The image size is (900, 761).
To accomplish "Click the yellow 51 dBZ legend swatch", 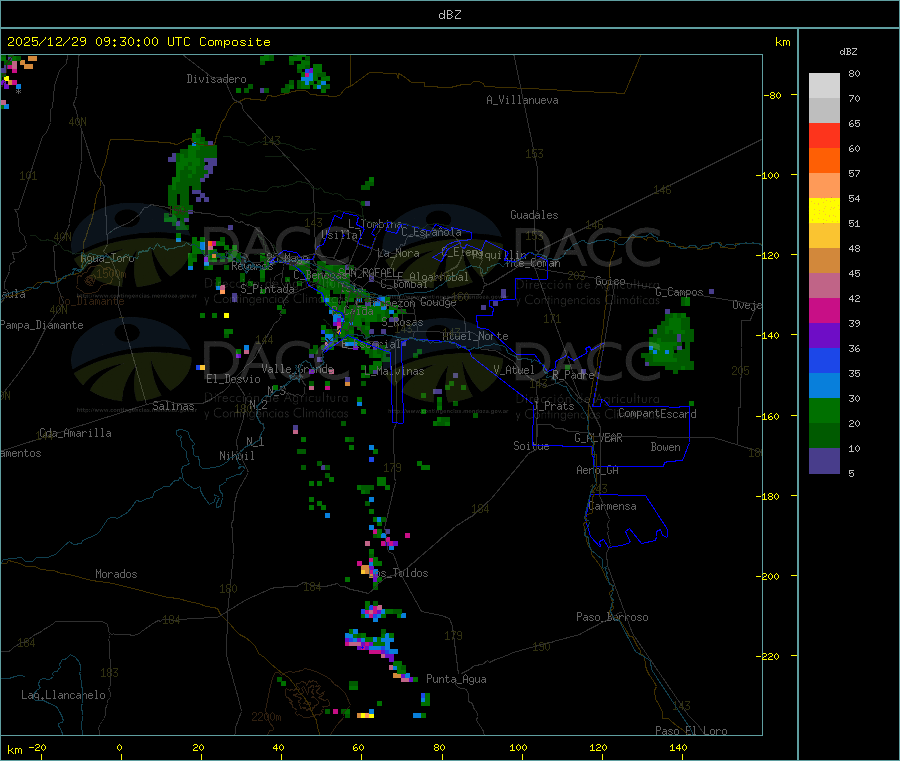I will 824,211.
